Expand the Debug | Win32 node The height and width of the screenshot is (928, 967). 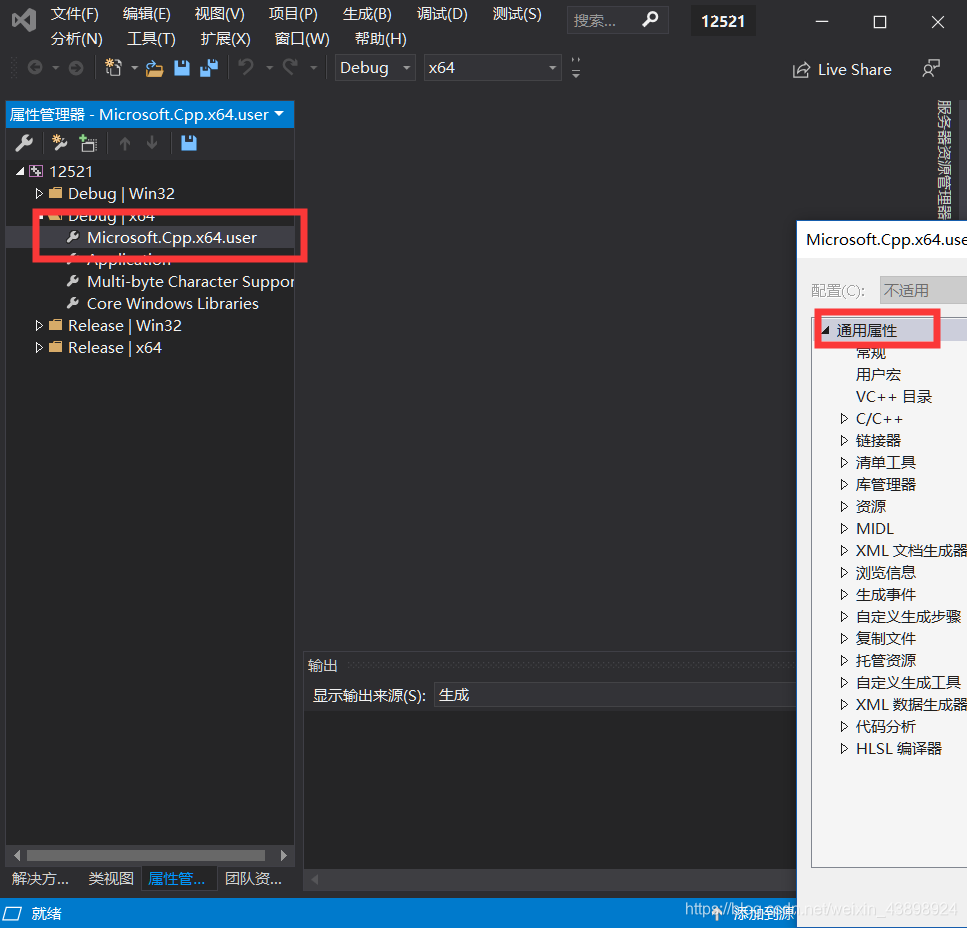(38, 194)
